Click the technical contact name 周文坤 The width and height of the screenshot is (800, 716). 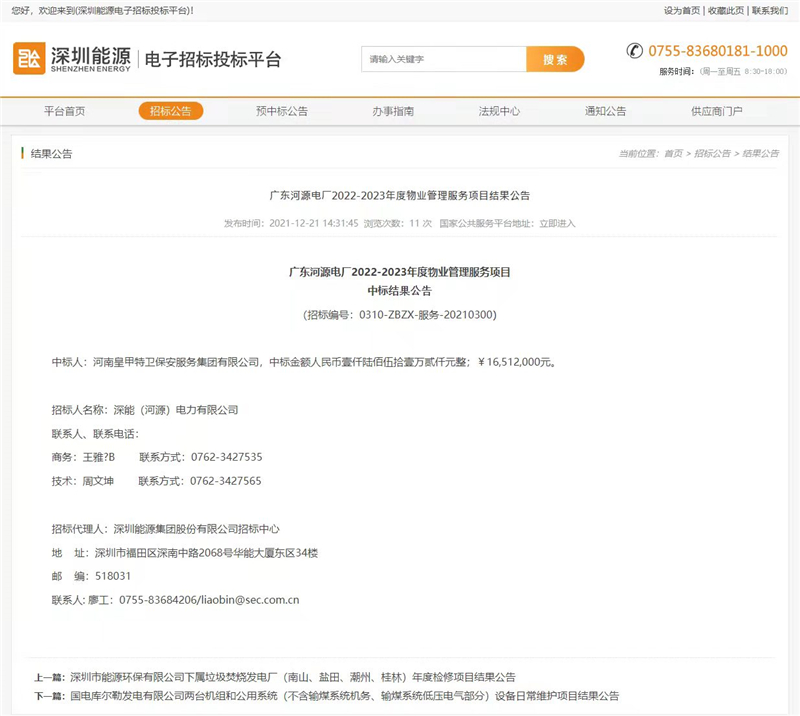coord(98,481)
